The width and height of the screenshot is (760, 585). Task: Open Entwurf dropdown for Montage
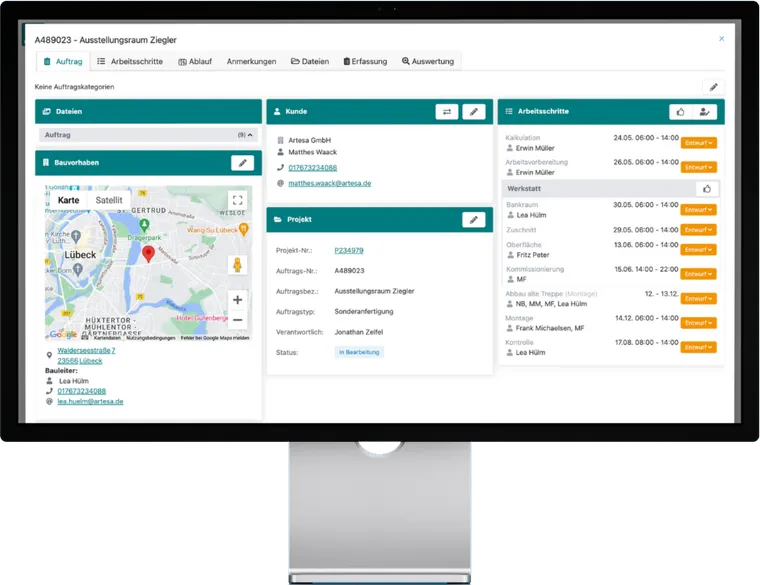coord(698,323)
